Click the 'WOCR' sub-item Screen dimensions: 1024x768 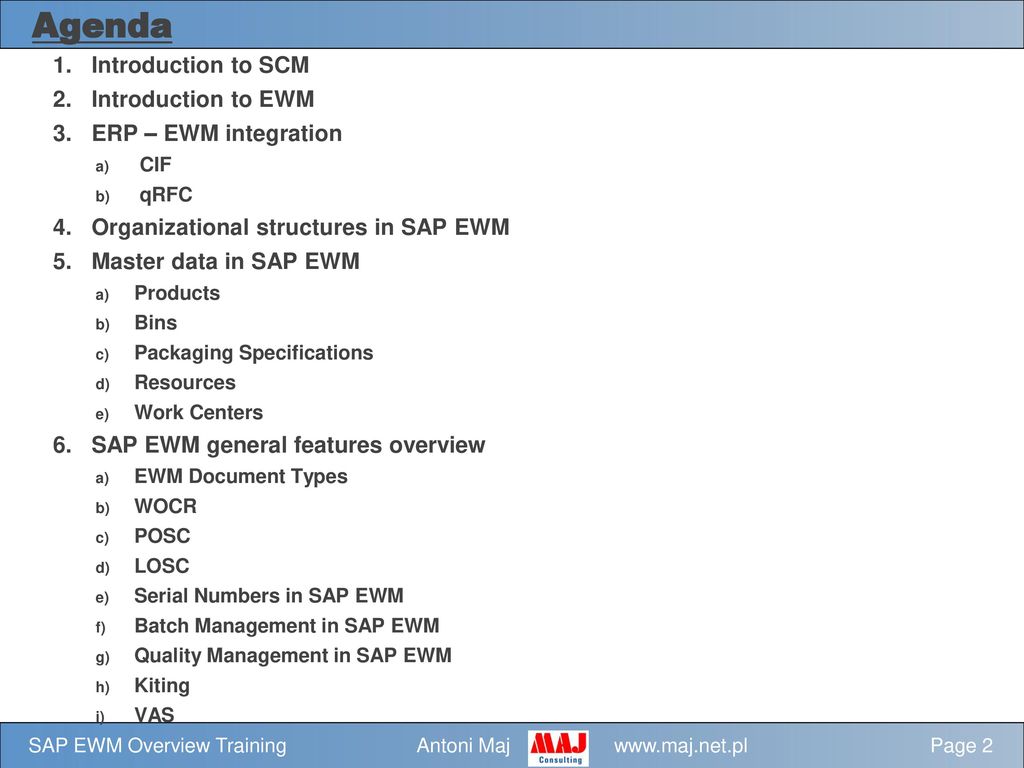[x=165, y=506]
